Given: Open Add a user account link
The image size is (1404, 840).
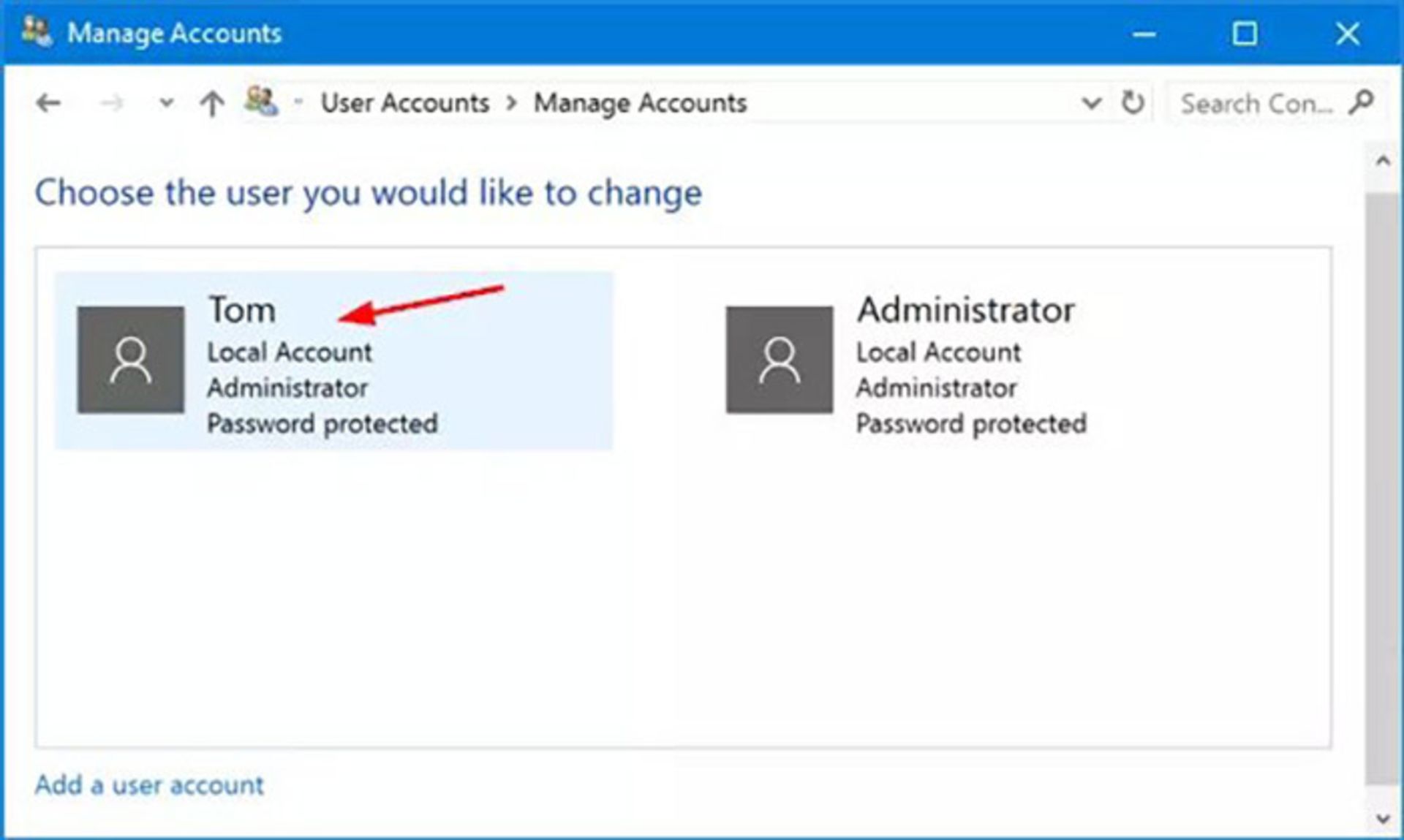Looking at the screenshot, I should pos(149,785).
